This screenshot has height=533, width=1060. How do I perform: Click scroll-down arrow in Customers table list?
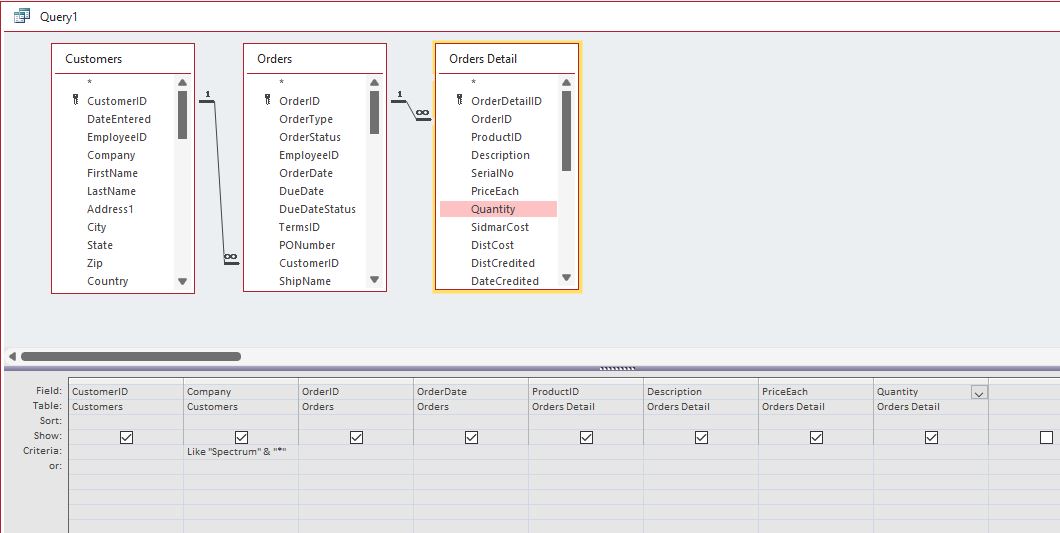182,281
